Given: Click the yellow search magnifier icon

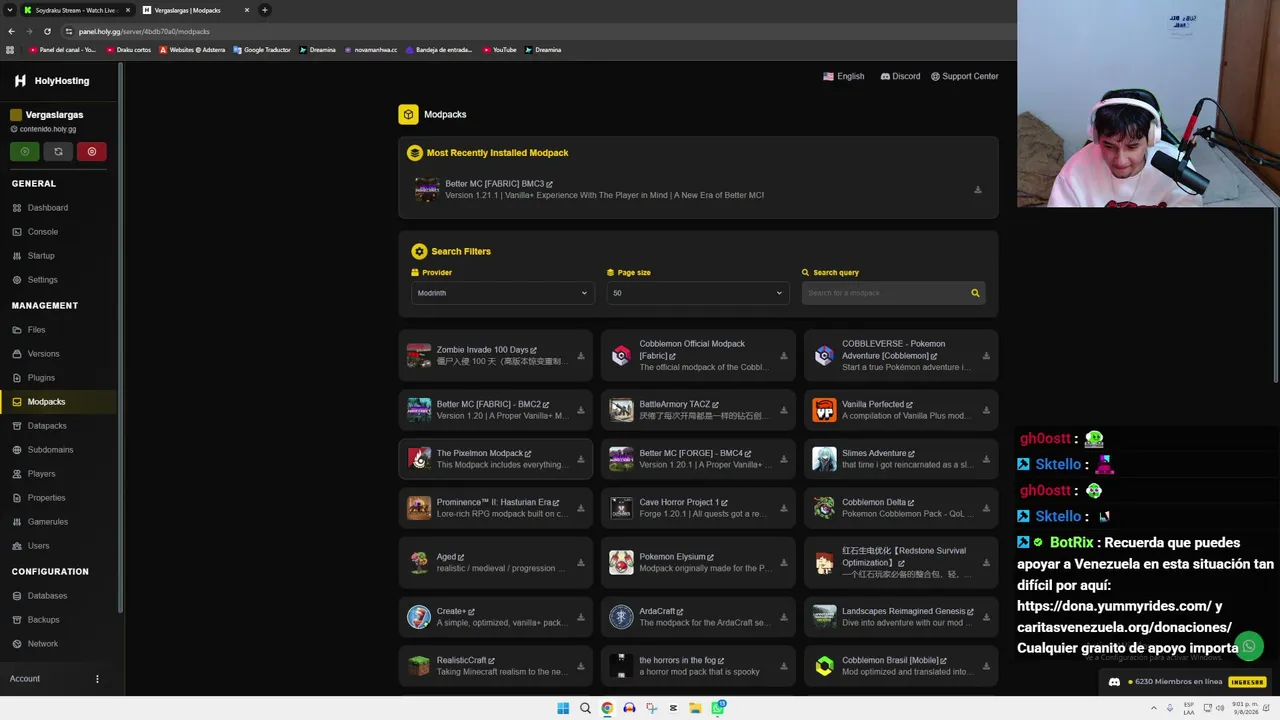Looking at the screenshot, I should pyautogui.click(x=975, y=293).
